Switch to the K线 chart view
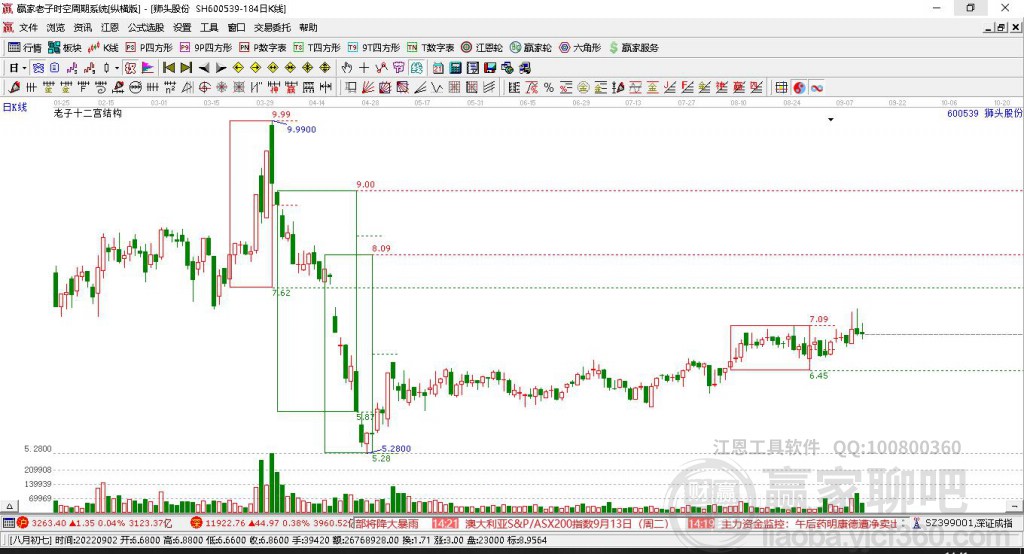Image resolution: width=1024 pixels, height=554 pixels. [103, 48]
